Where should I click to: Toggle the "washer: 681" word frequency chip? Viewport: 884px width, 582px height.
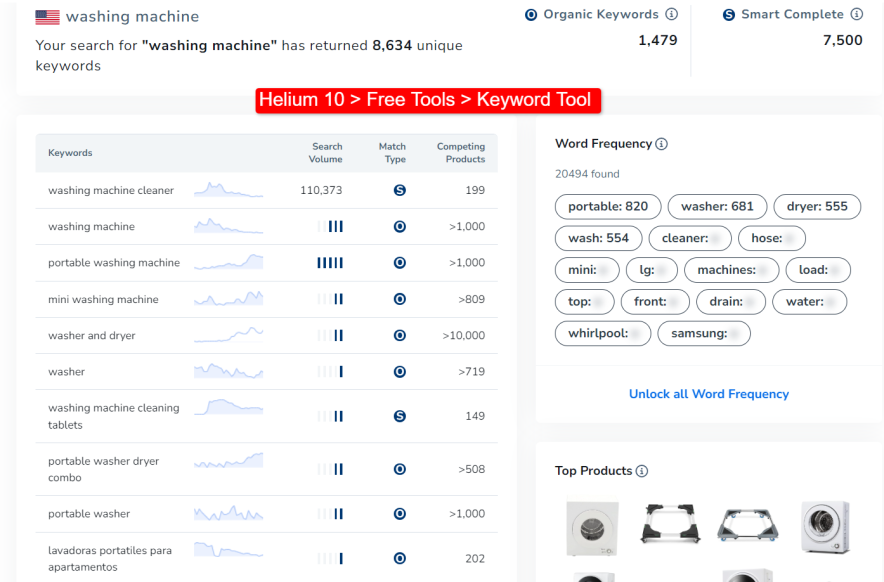[x=717, y=206]
